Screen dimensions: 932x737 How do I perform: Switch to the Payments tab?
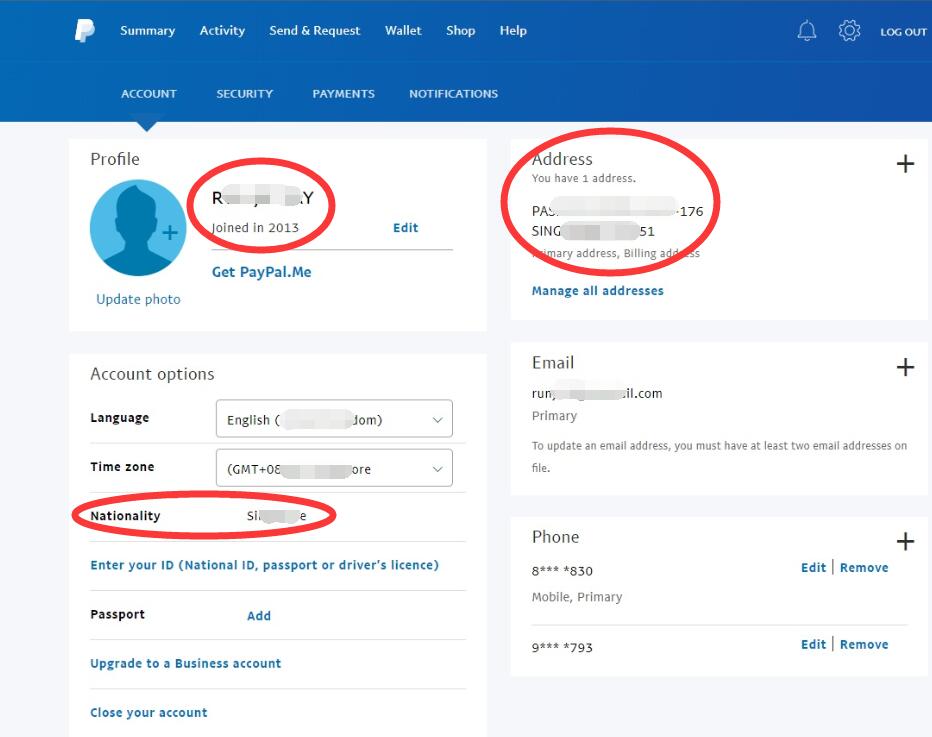[x=343, y=94]
